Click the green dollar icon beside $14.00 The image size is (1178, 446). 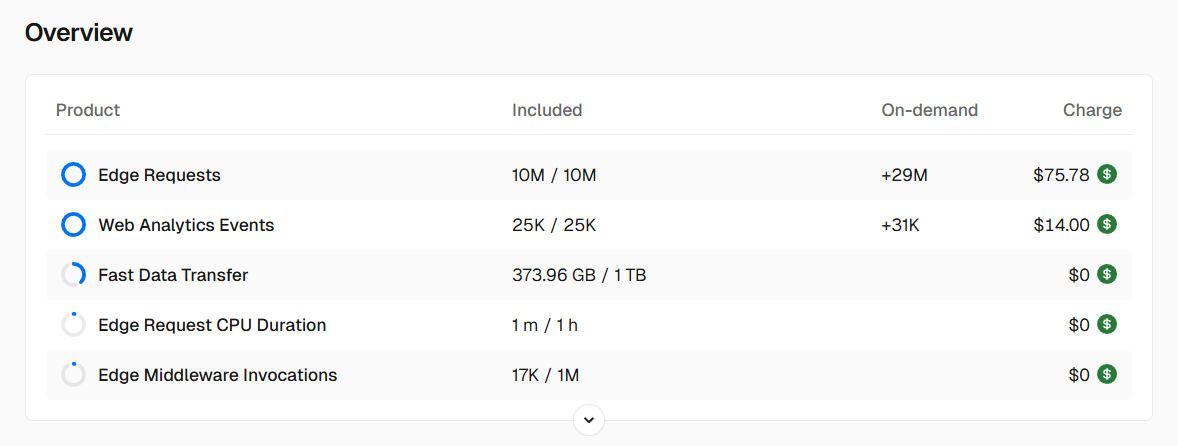[x=1107, y=224]
